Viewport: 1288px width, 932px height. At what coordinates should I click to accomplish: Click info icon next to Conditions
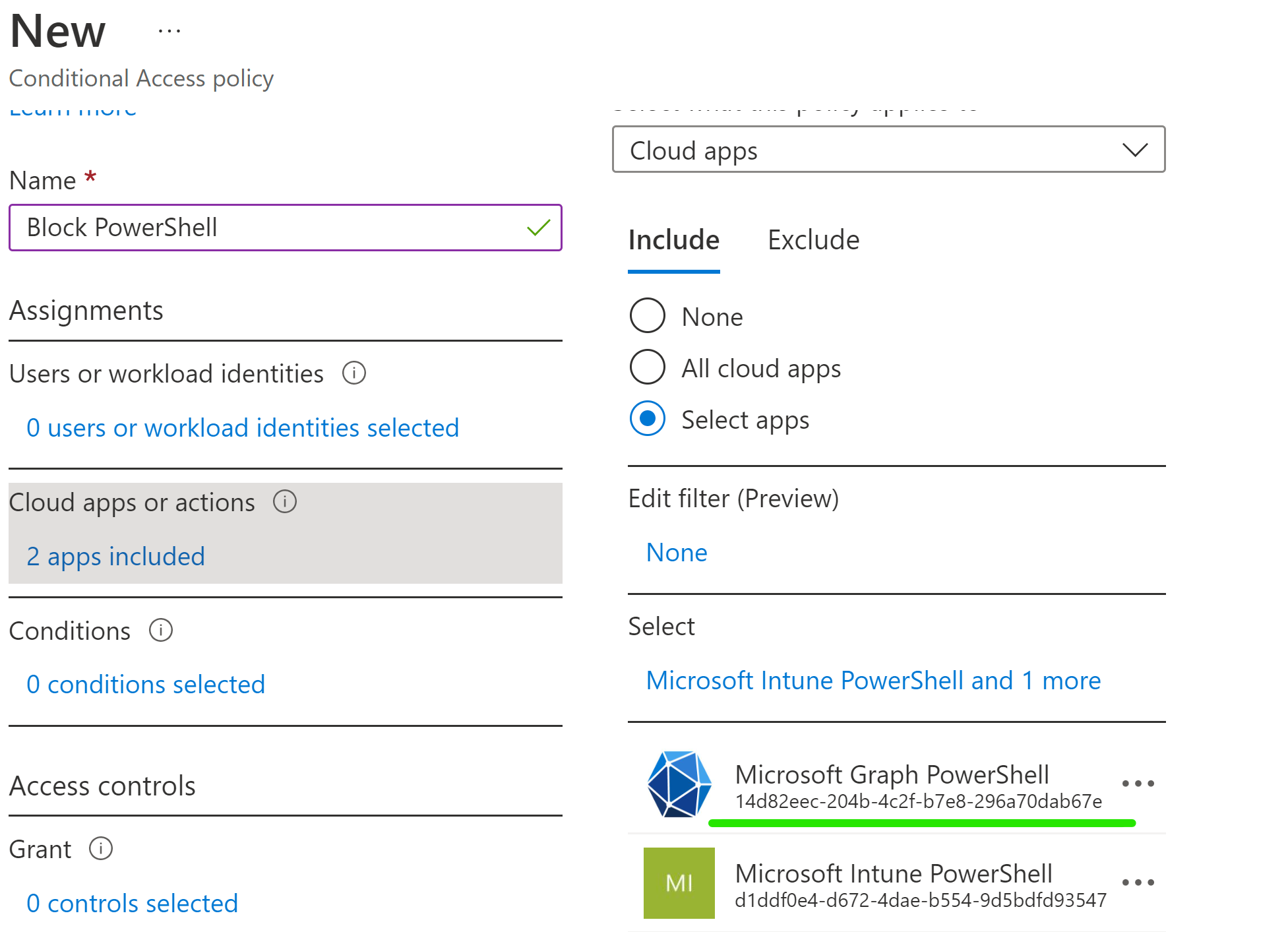(x=161, y=631)
